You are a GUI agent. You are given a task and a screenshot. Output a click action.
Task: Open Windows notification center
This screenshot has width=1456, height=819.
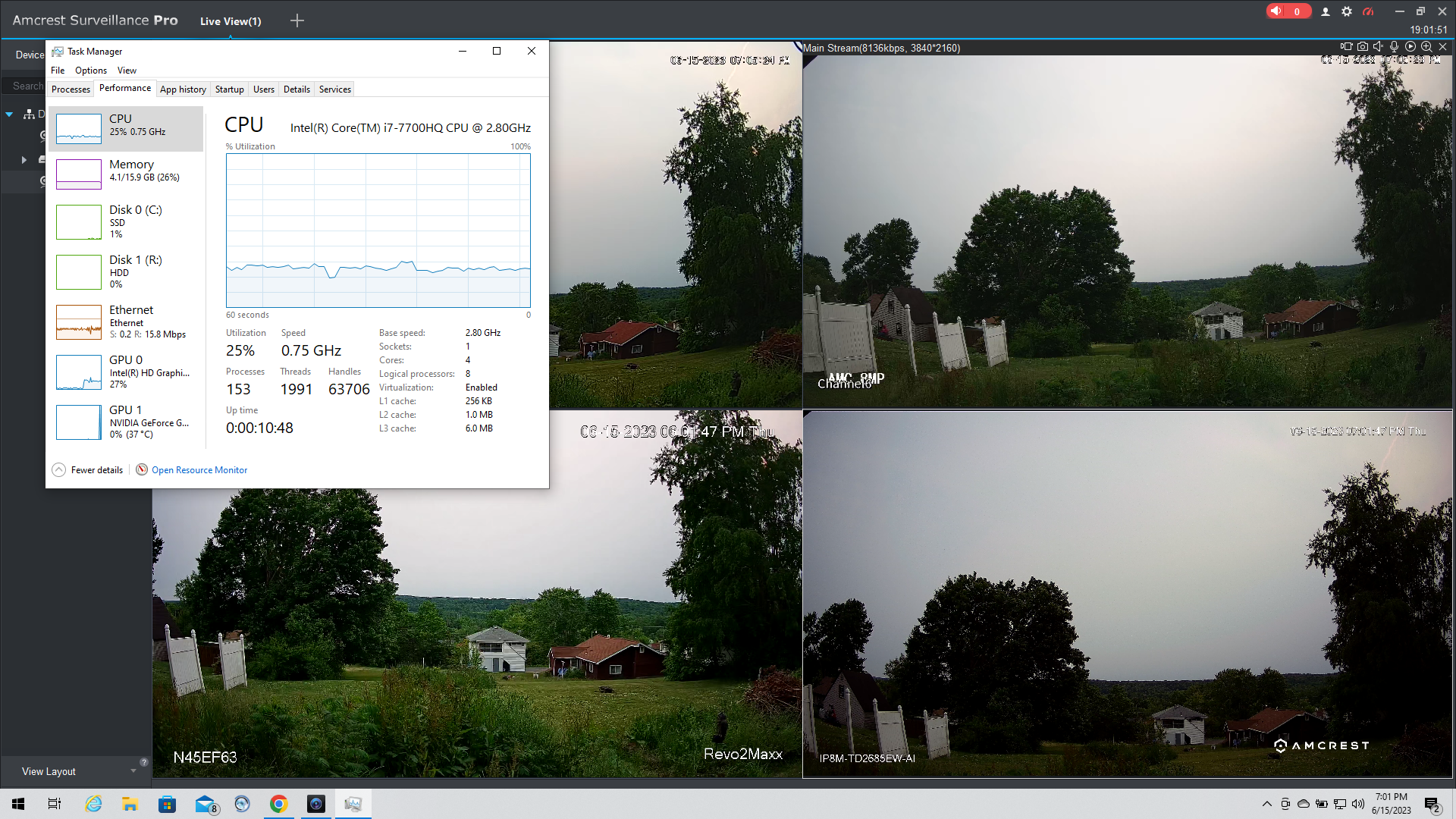tap(1432, 805)
